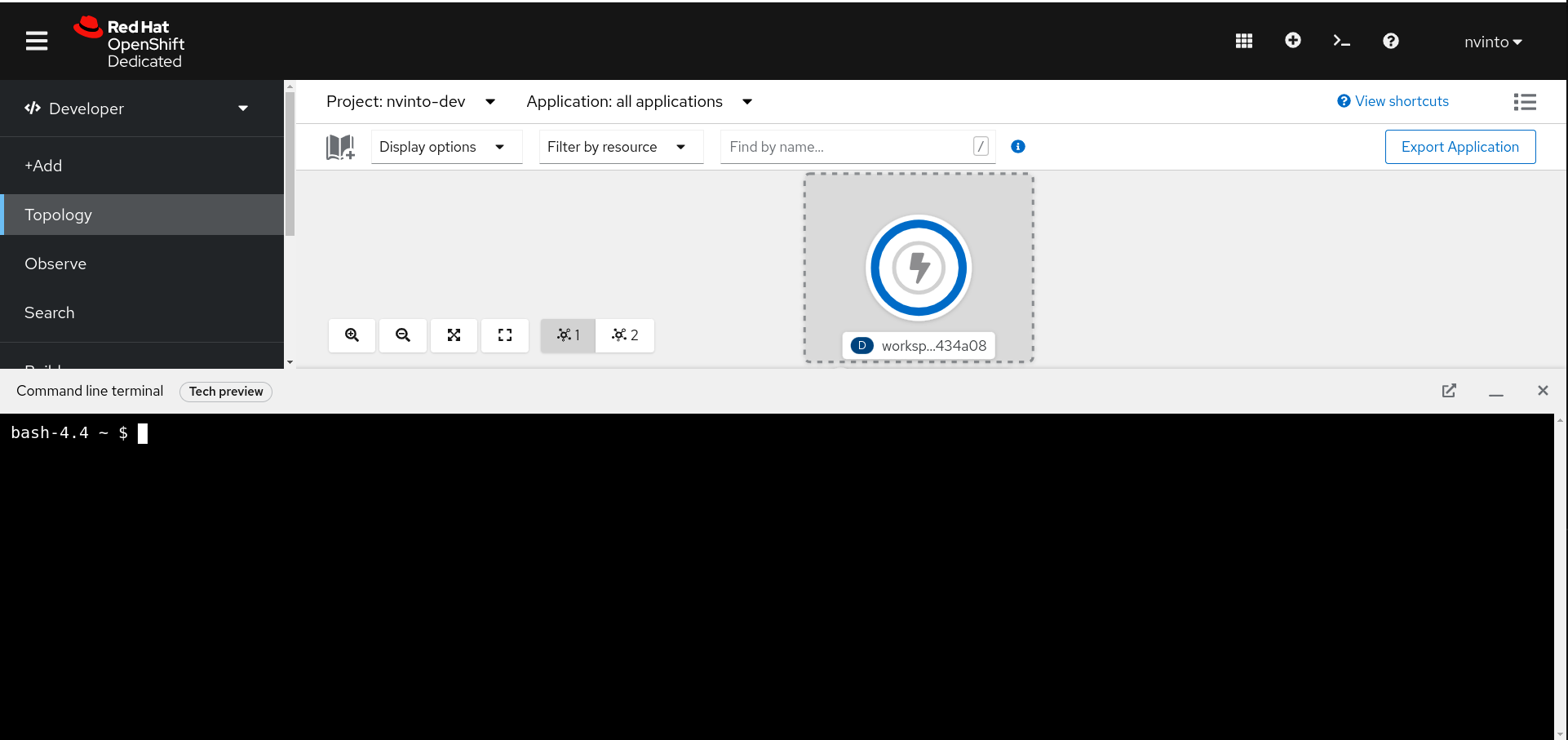1568x740 pixels.
Task: Click the zoom in magnifier icon
Action: pos(352,335)
